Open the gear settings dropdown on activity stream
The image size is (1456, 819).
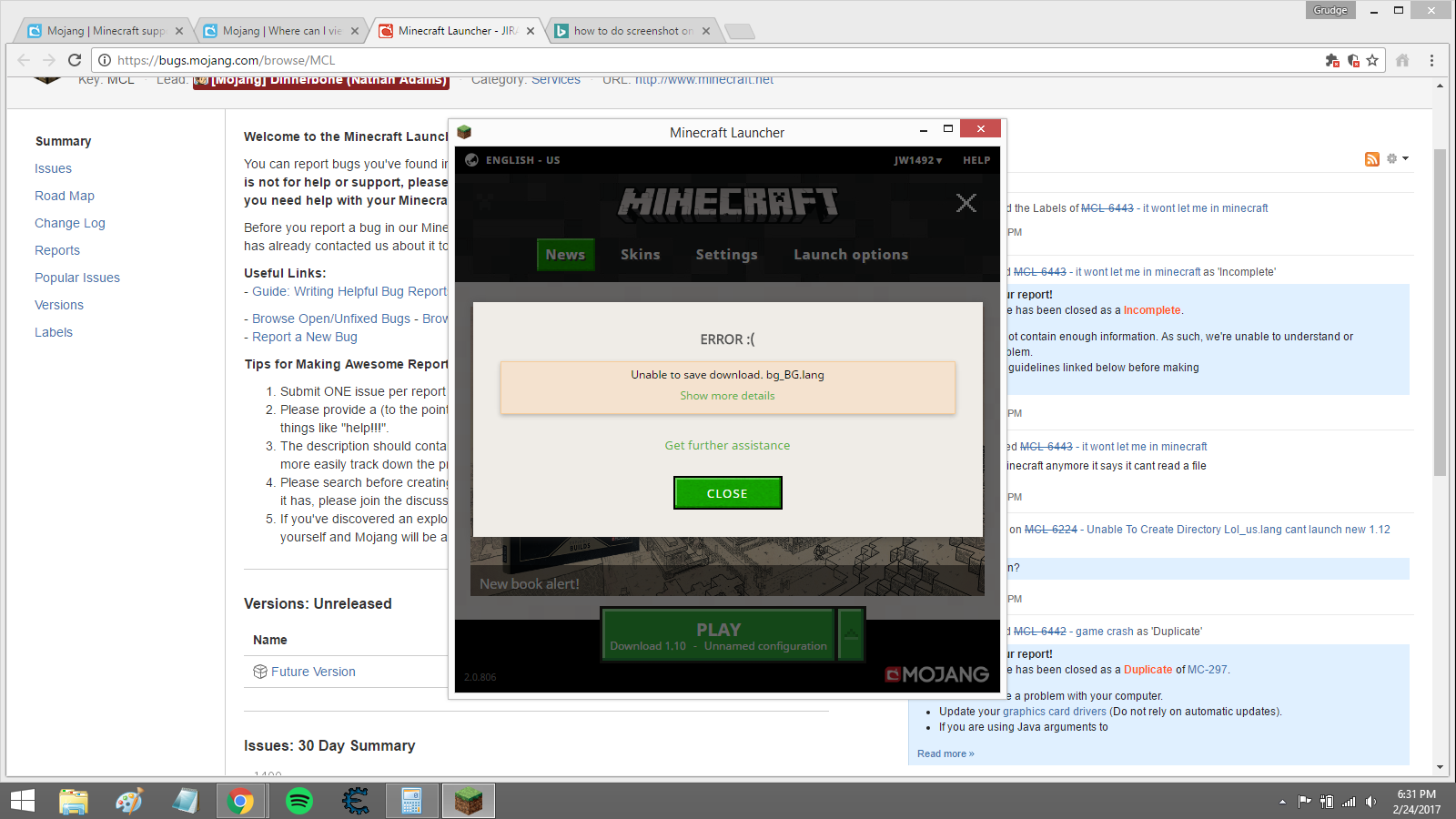click(1397, 159)
